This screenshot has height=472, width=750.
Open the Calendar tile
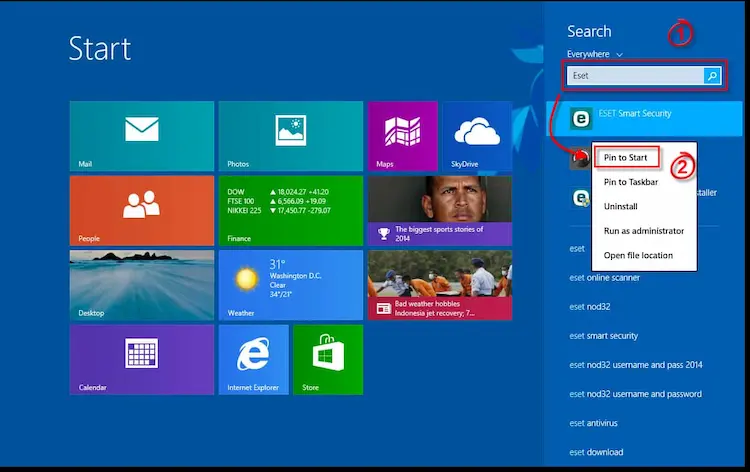pyautogui.click(x=142, y=360)
